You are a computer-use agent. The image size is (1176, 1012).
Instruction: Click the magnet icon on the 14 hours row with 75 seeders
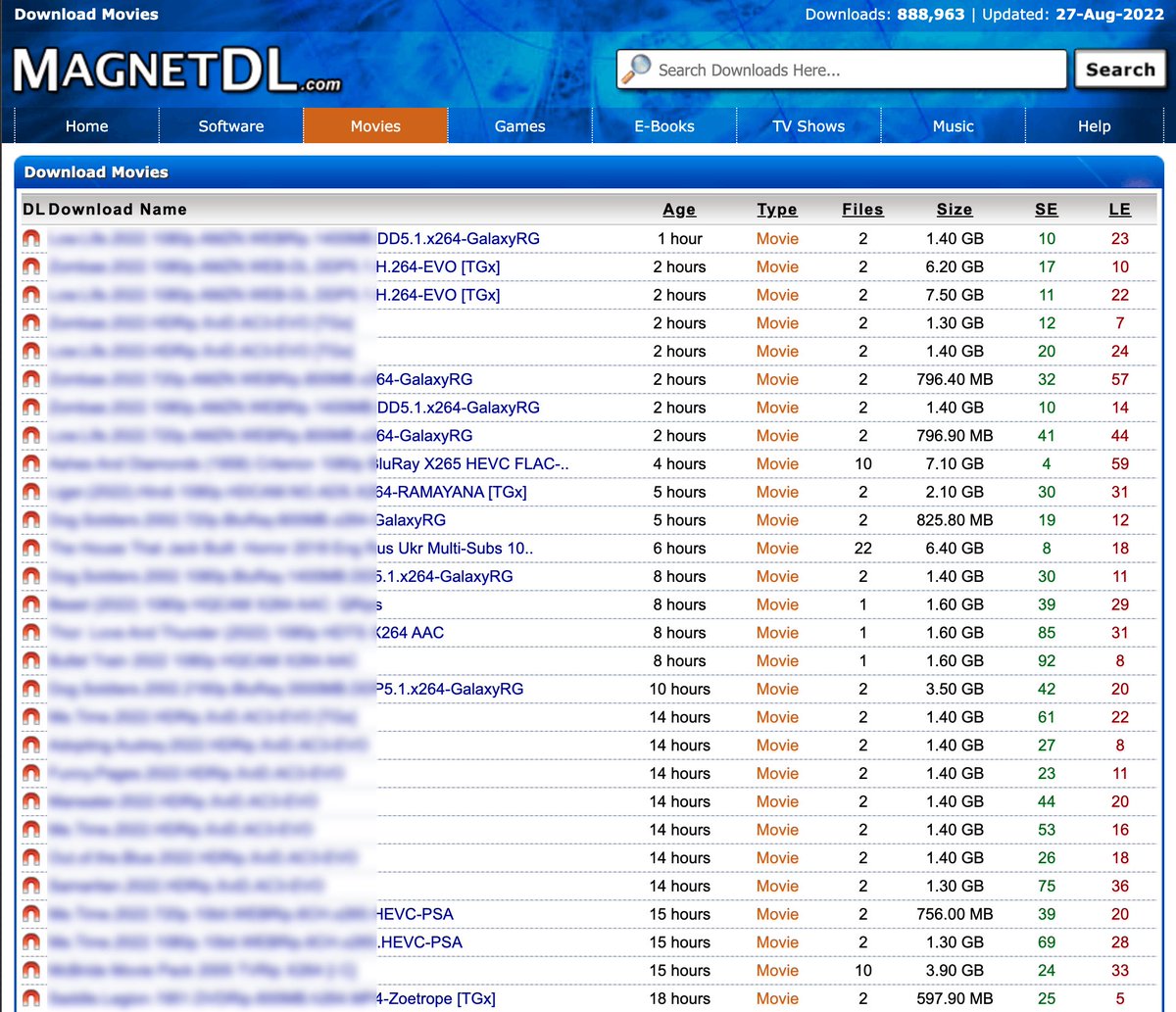(31, 887)
